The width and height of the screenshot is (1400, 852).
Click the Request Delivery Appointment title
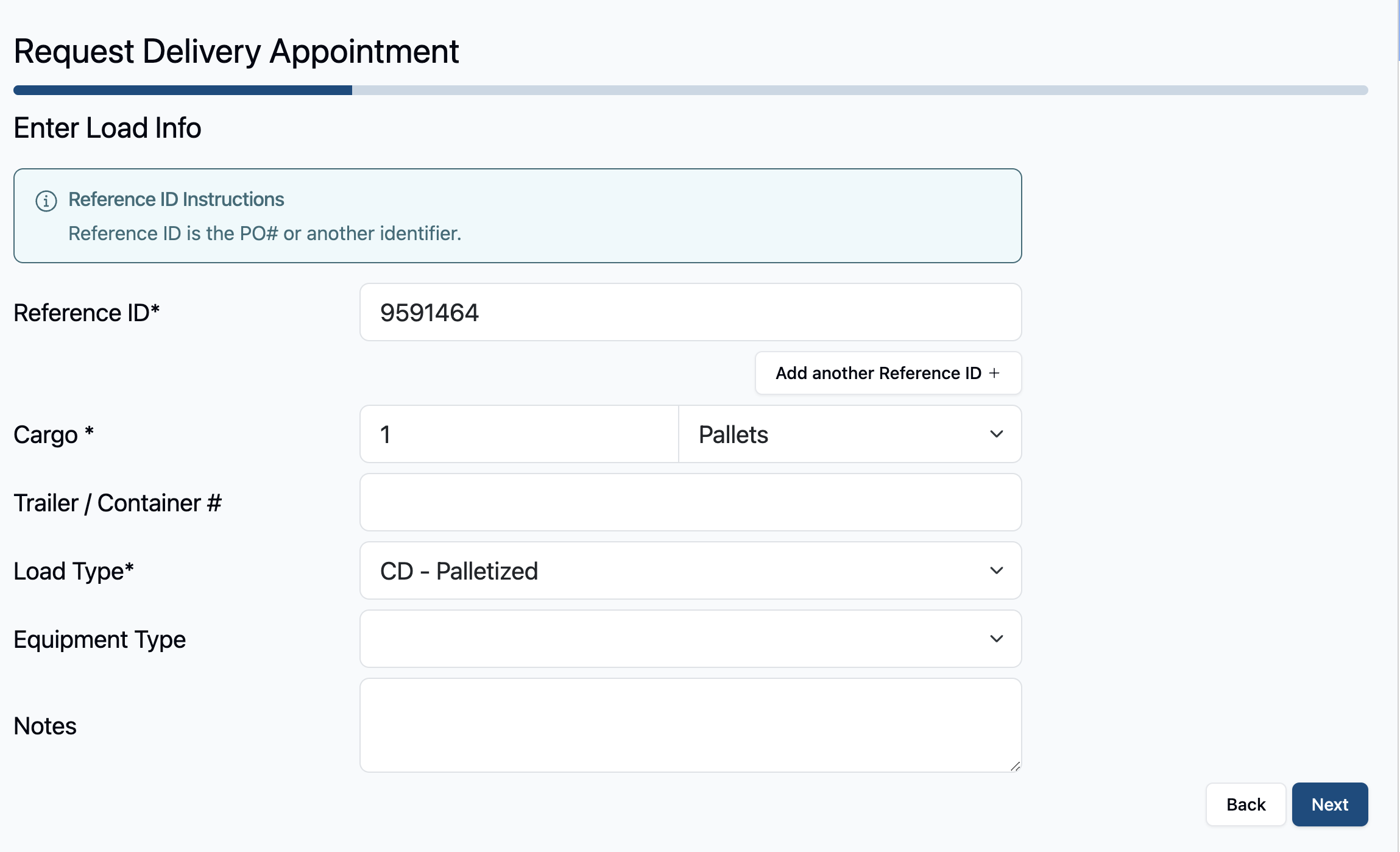point(236,51)
